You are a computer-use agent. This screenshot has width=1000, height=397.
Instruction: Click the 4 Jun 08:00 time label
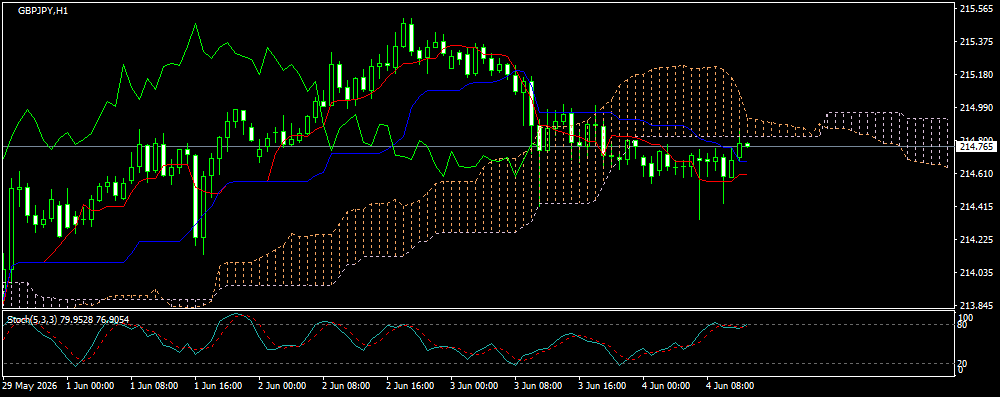click(x=730, y=386)
